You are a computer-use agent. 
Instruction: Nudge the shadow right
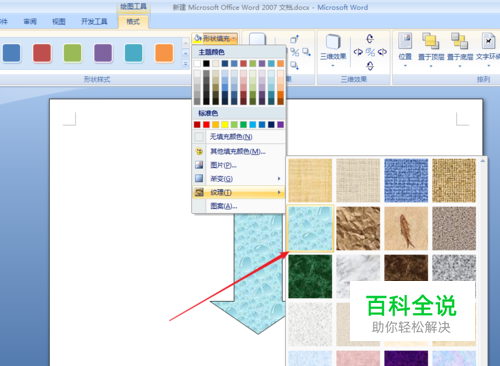pos(306,52)
